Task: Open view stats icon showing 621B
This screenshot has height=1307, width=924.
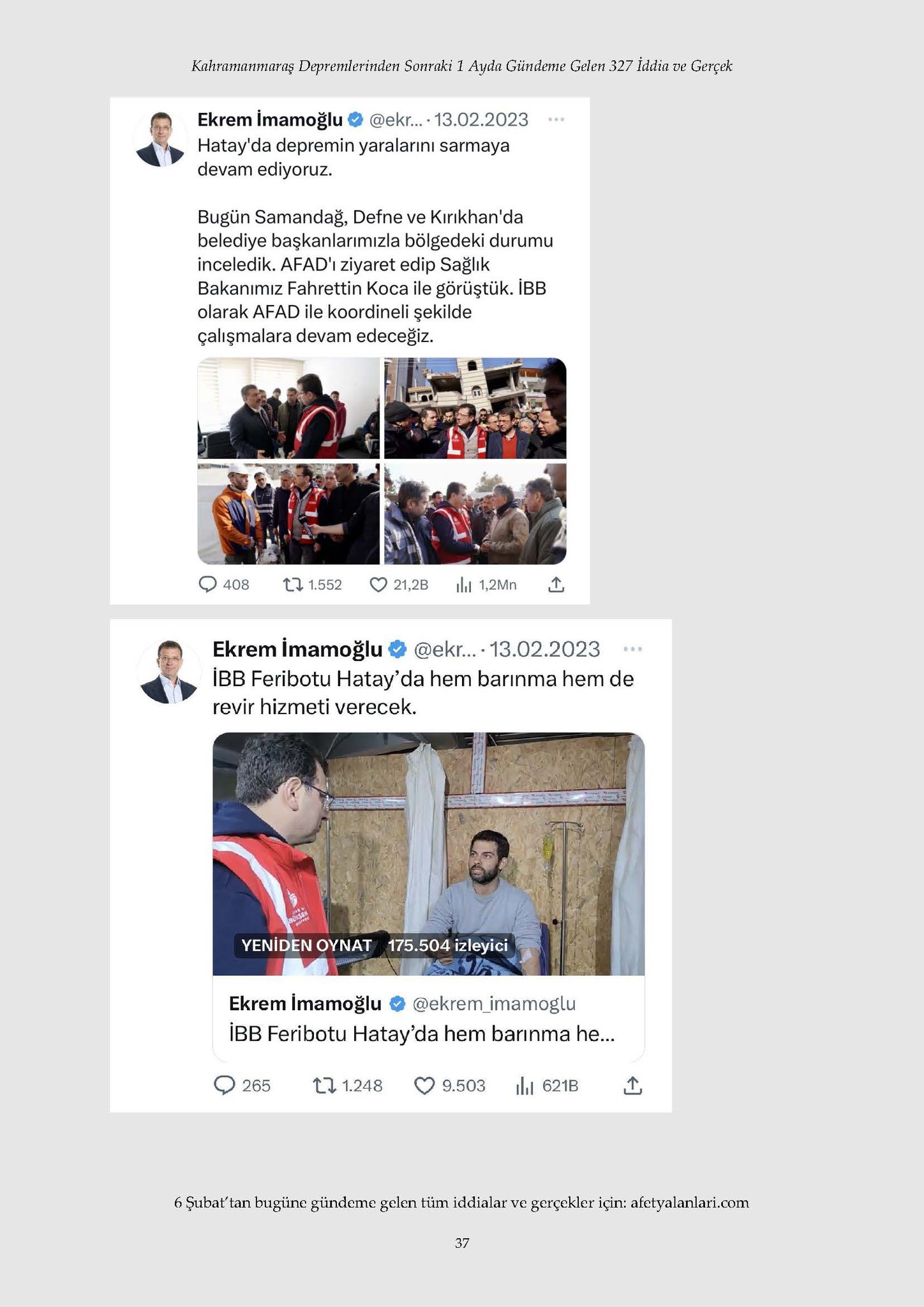Action: coord(525,1086)
